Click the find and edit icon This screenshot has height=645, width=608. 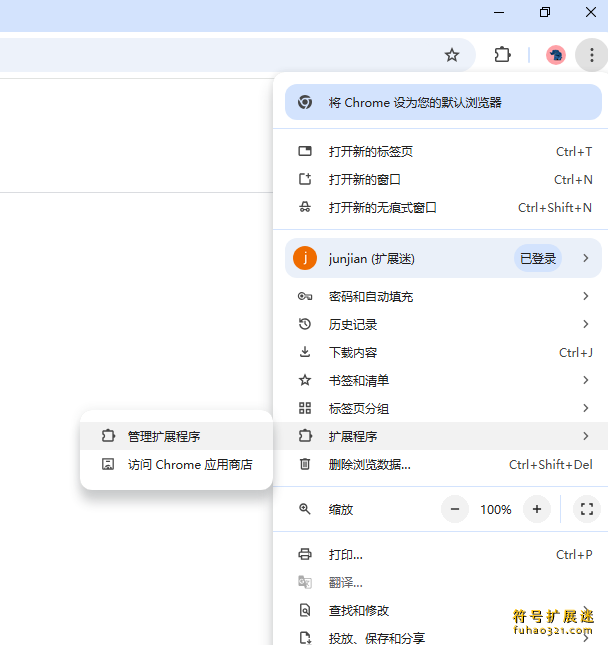point(305,610)
